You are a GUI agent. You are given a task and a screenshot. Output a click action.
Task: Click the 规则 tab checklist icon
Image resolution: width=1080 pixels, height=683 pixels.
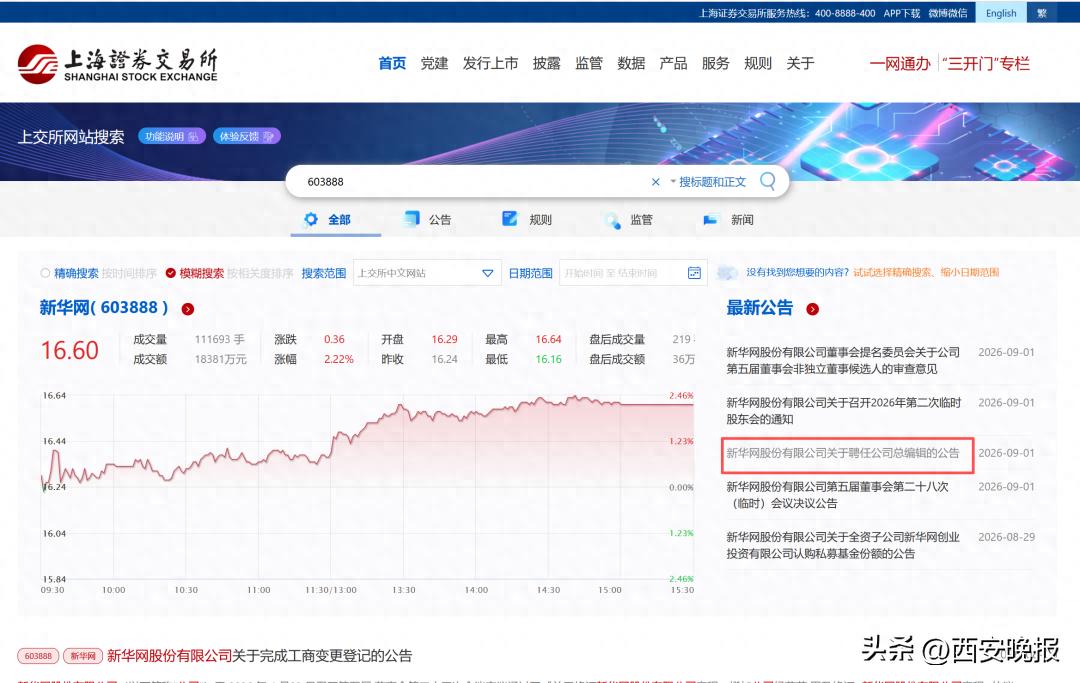pos(510,219)
